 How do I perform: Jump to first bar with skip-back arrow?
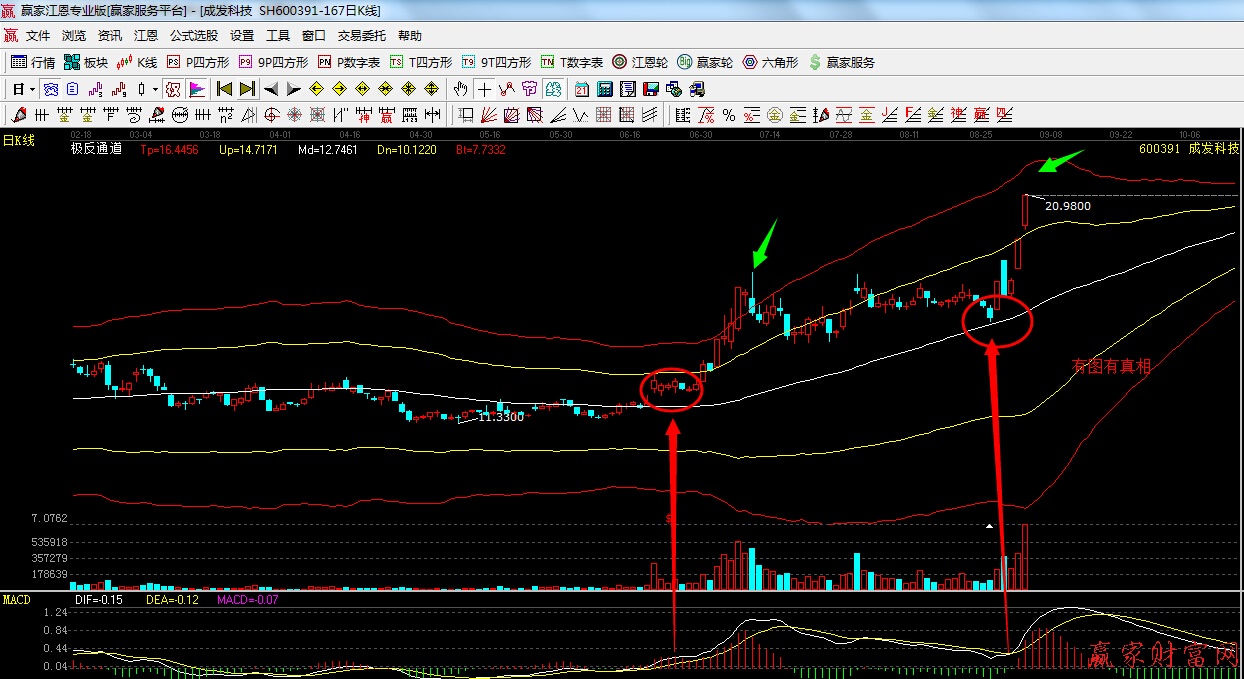(224, 89)
